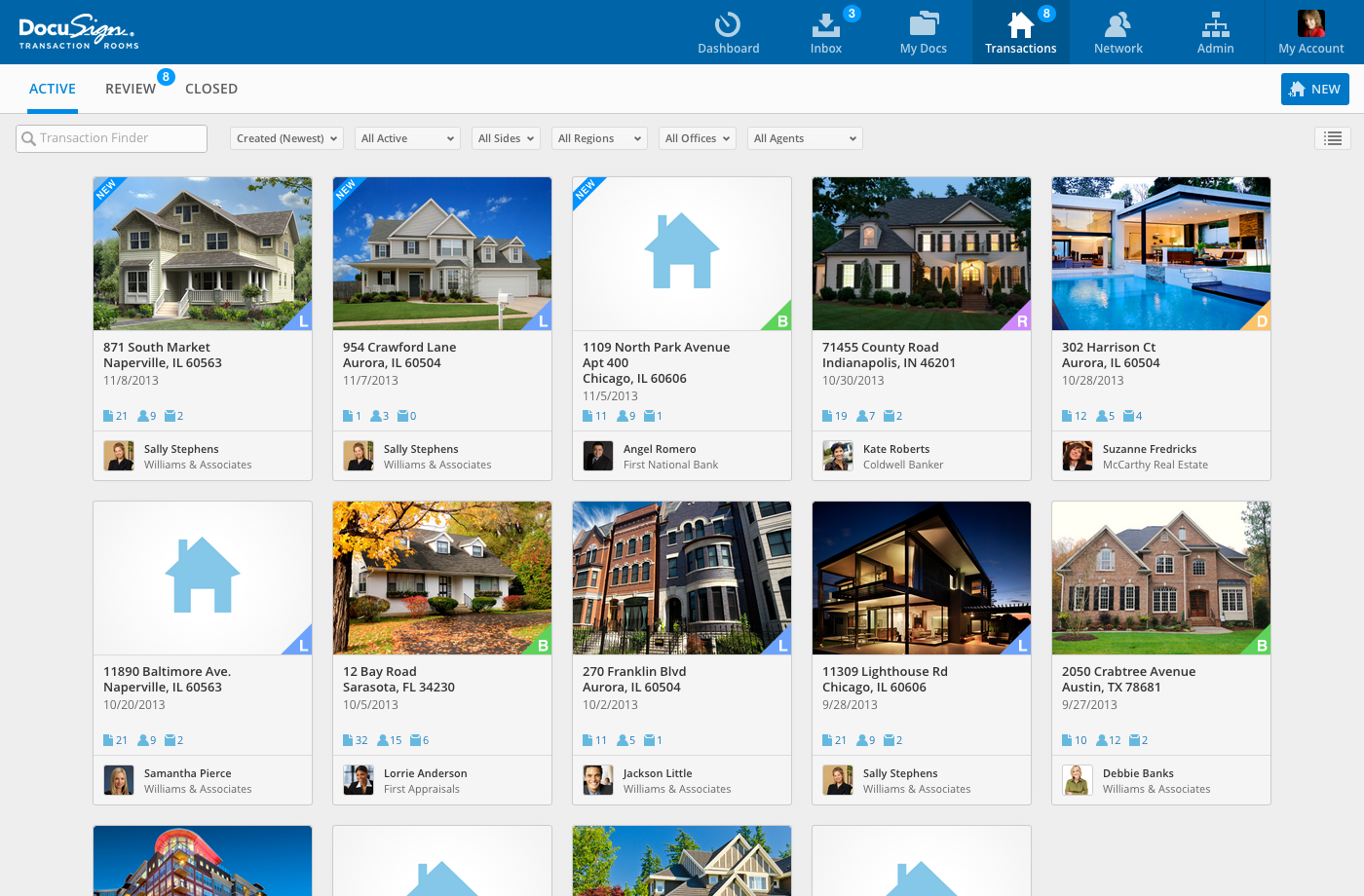The height and width of the screenshot is (896, 1364).
Task: Click documents count icon on 871 South Market
Action: 108,416
